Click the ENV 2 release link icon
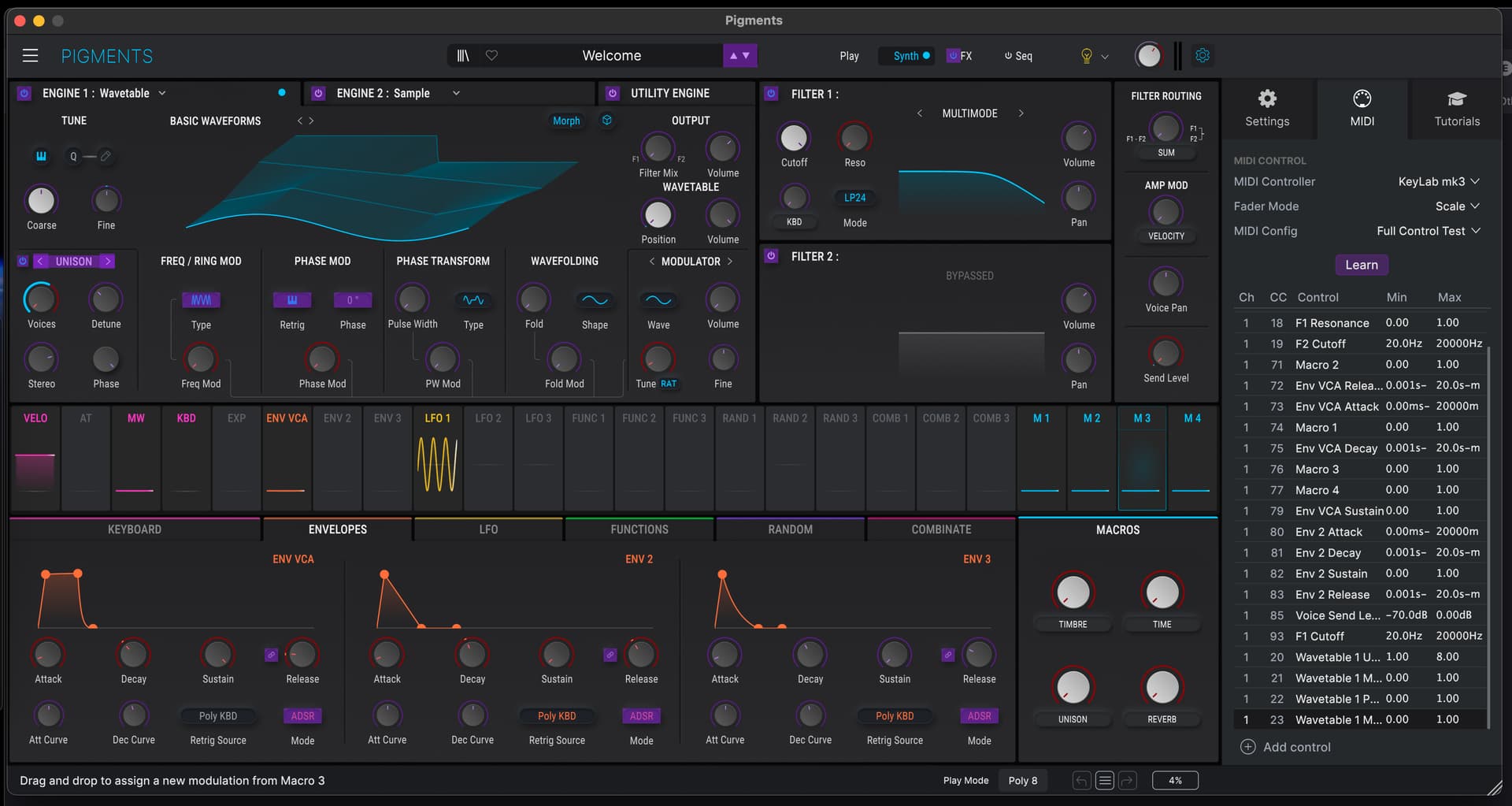The height and width of the screenshot is (806, 1512). 610,655
